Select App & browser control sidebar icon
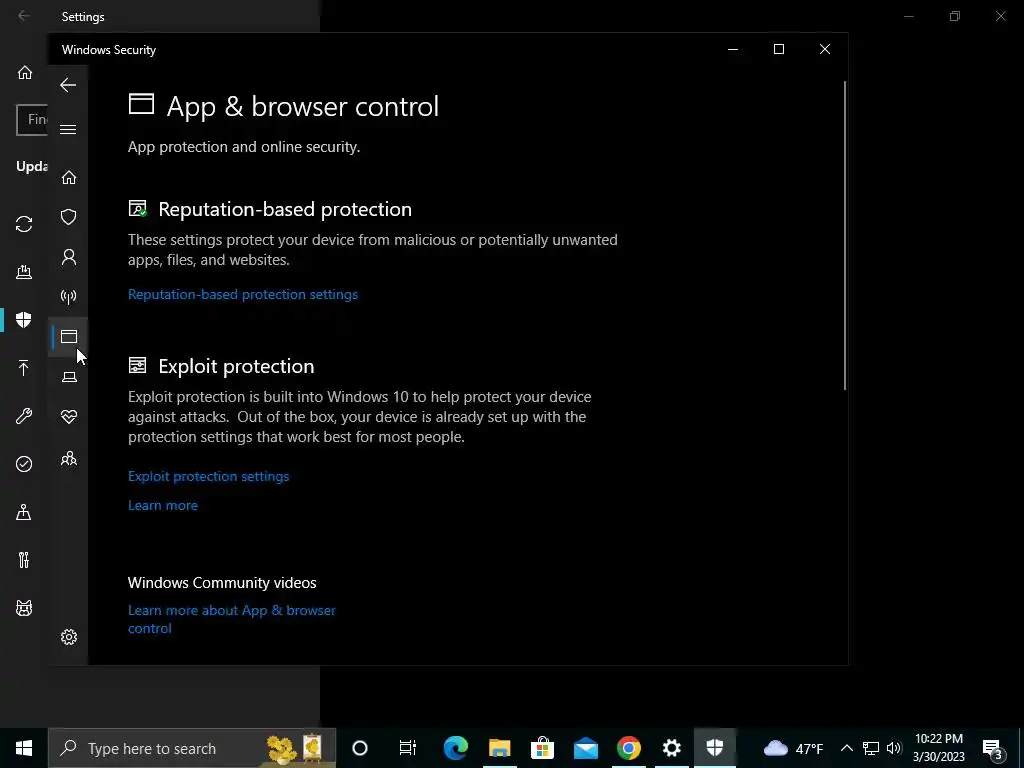Viewport: 1024px width, 768px height. point(69,336)
